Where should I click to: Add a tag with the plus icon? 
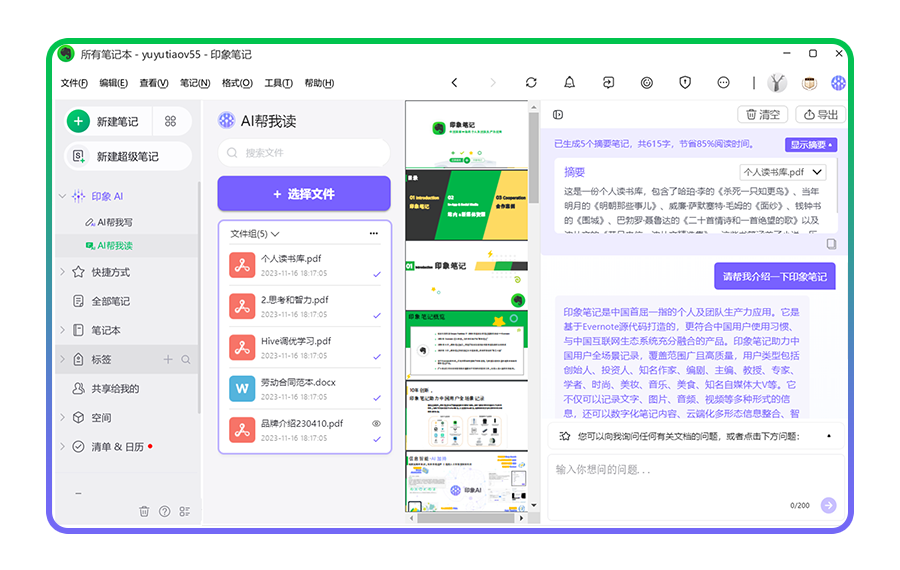click(168, 359)
